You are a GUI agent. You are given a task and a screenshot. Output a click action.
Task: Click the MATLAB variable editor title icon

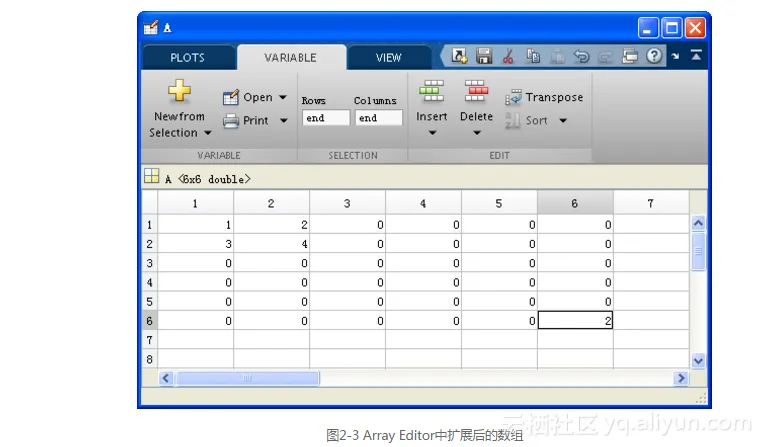[x=151, y=27]
